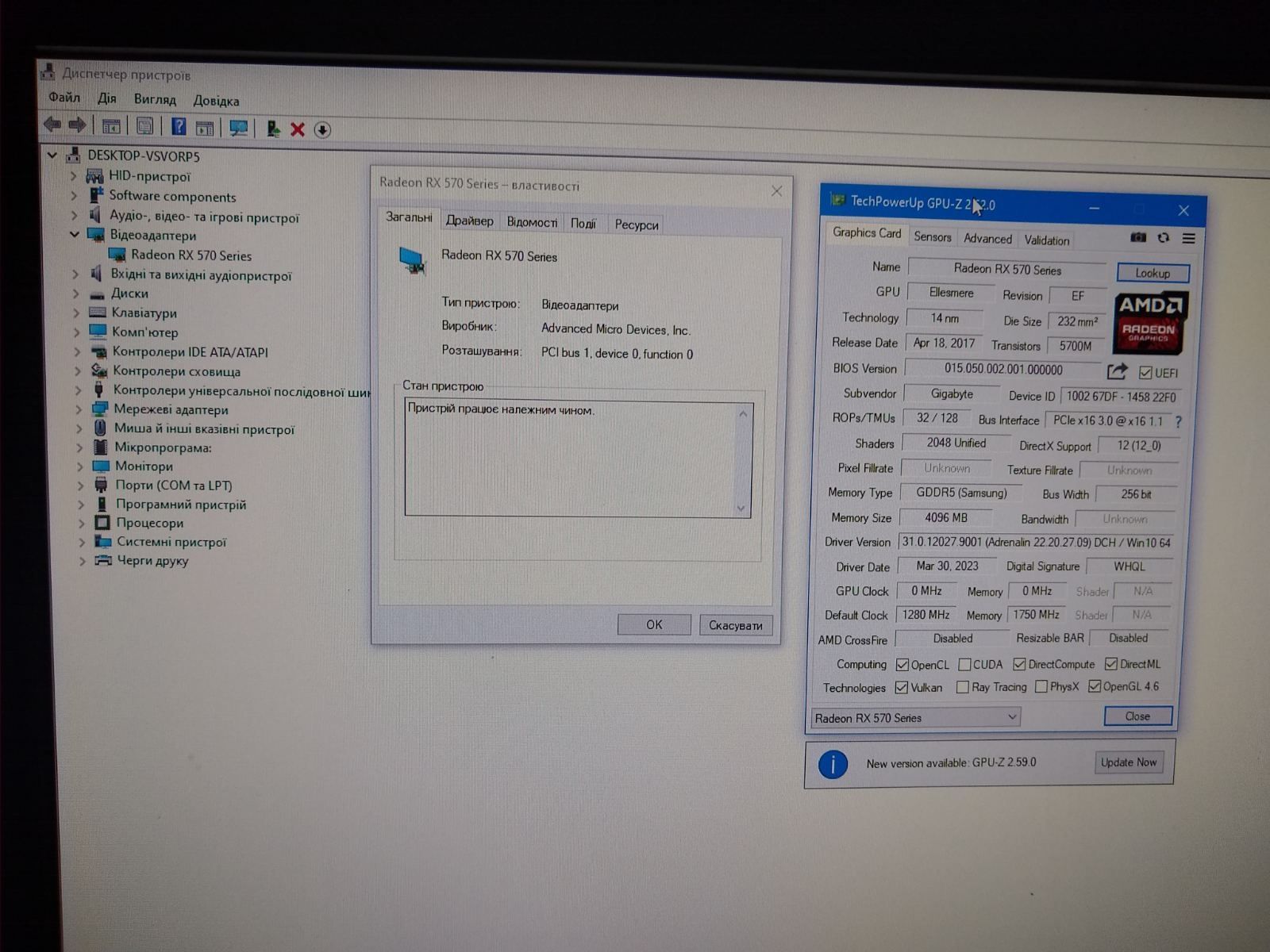Collapse the DESKTOP-VSVORP5 root node
1270x952 pixels.
pos(52,155)
